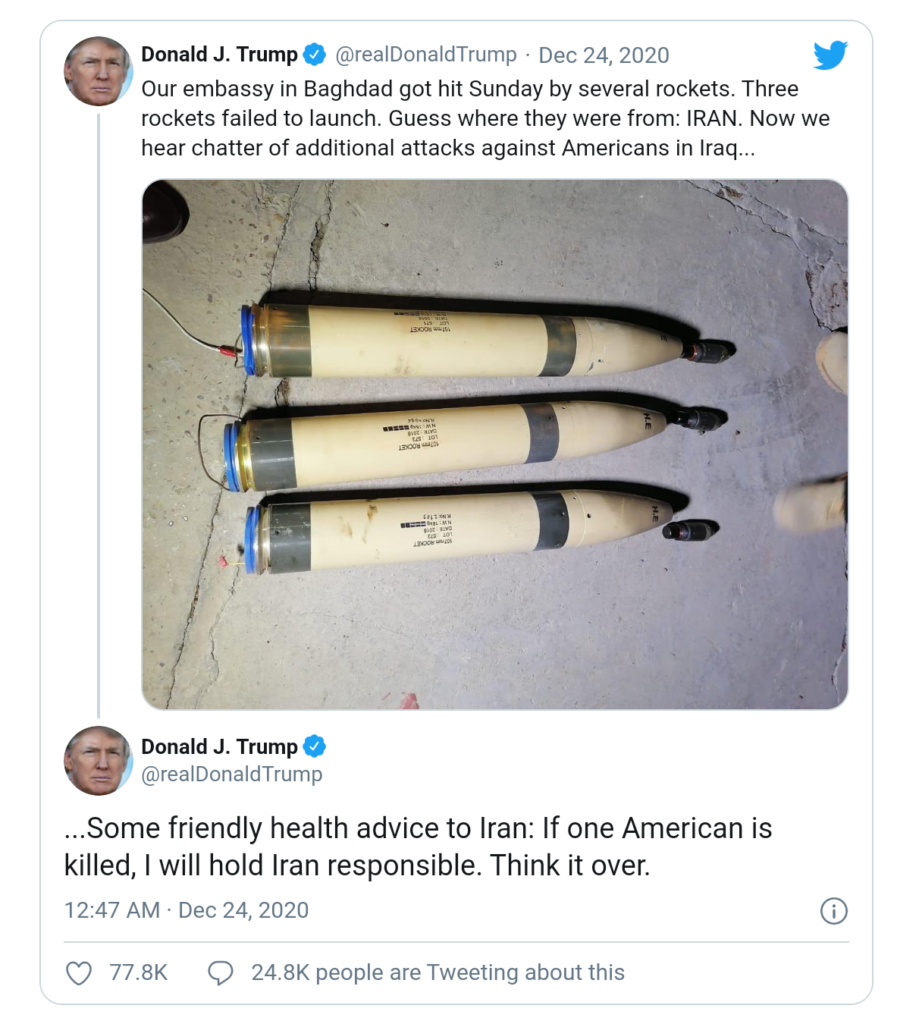
Task: Click the 'Some friendly health advice' tweet text
Action: [418, 846]
